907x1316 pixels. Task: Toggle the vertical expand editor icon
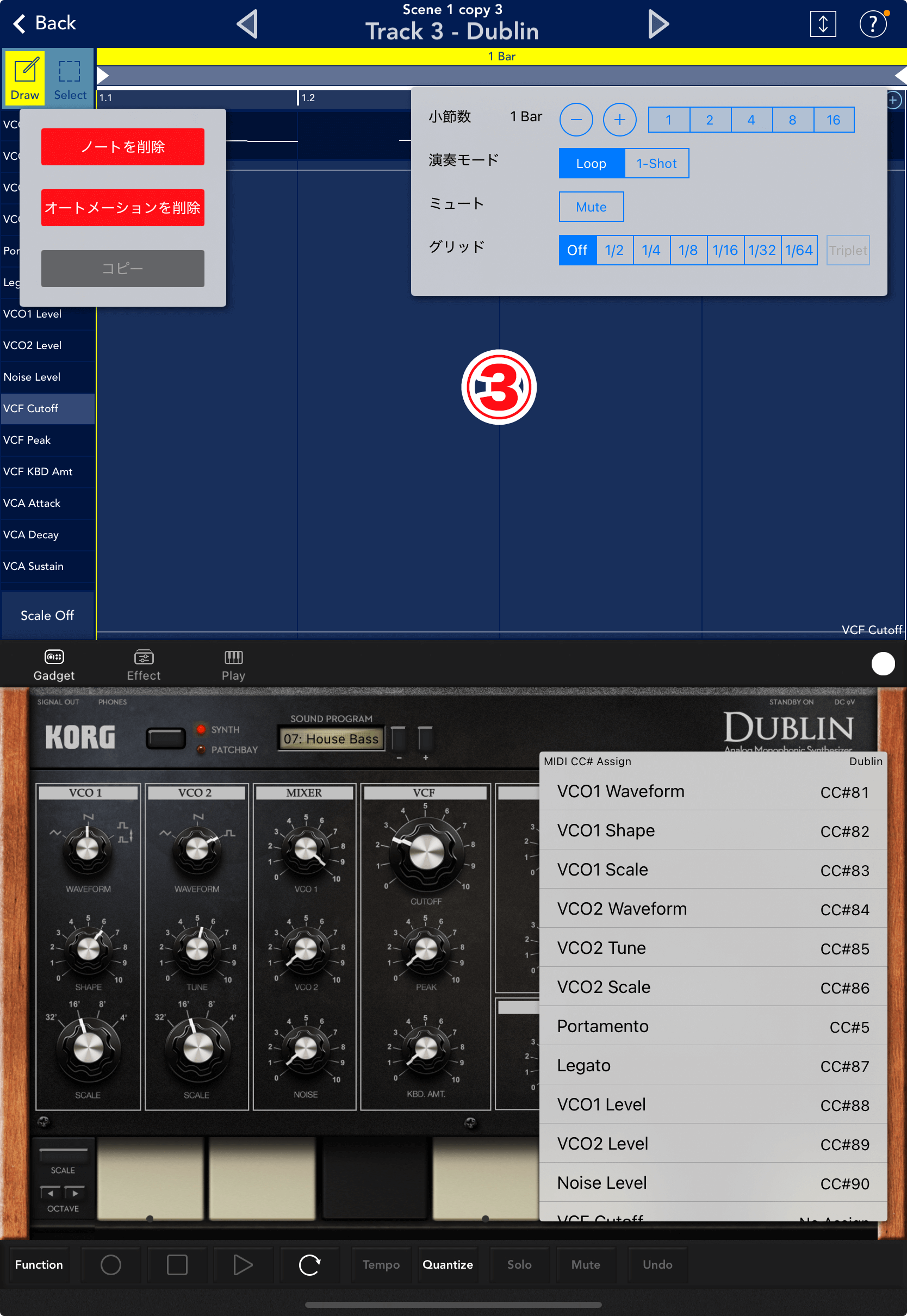click(822, 24)
